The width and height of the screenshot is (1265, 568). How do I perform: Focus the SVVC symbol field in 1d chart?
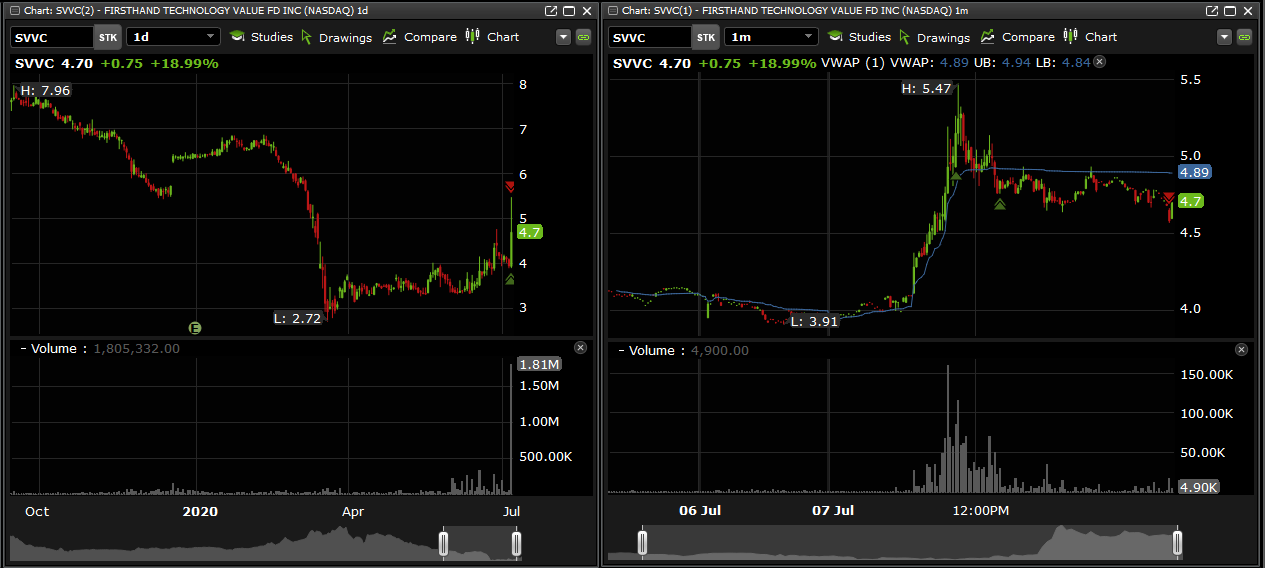click(52, 37)
